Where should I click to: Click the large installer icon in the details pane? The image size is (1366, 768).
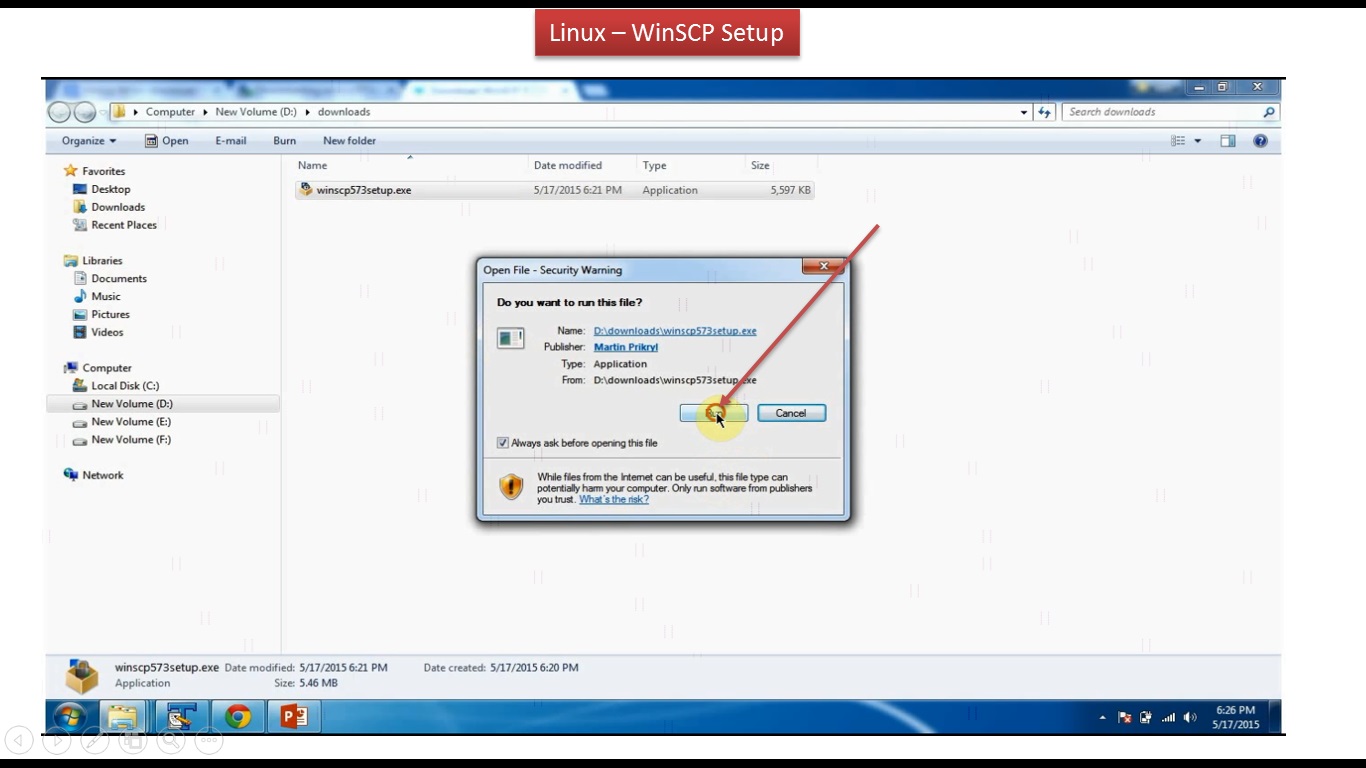pyautogui.click(x=82, y=675)
